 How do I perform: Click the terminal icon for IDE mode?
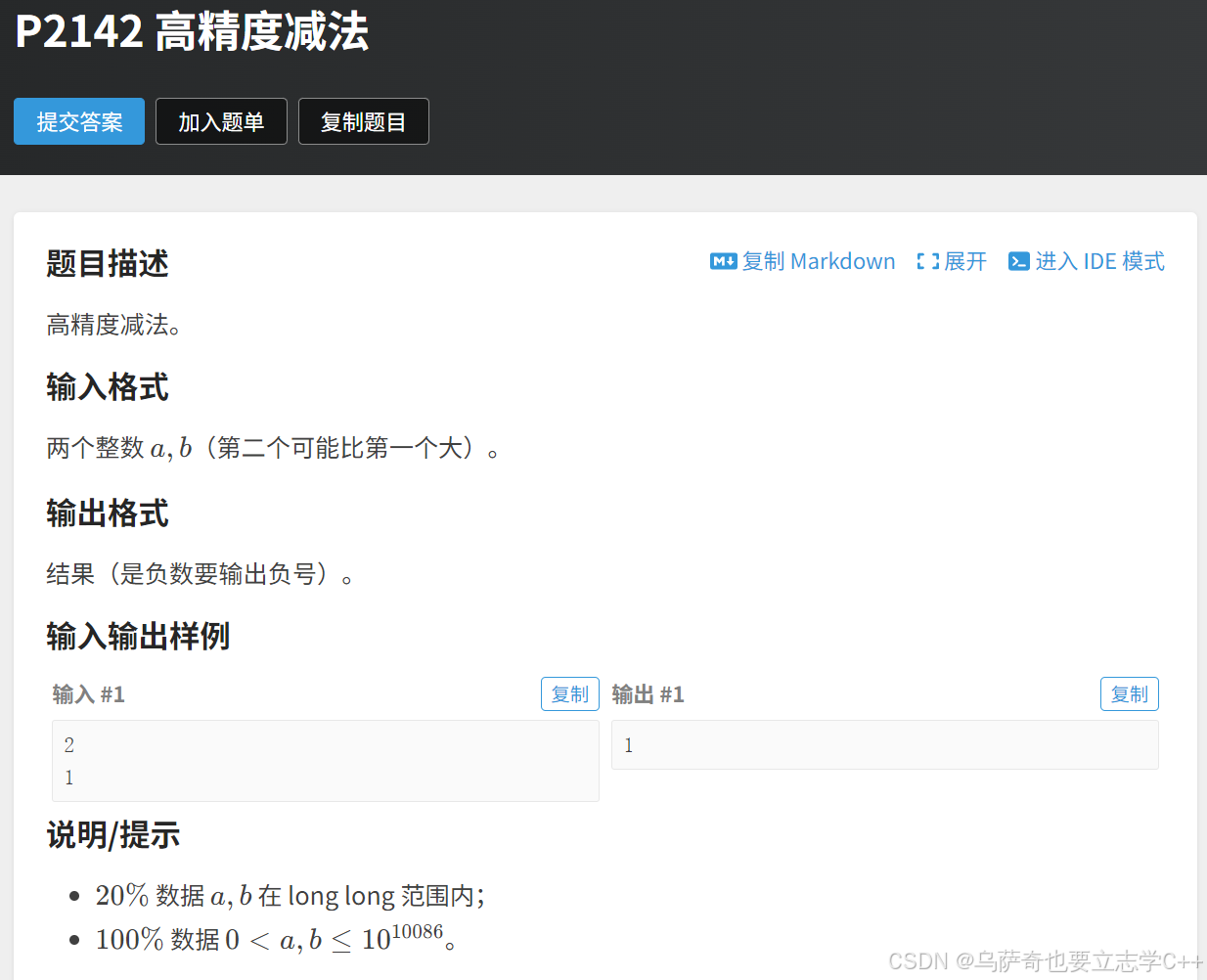(1018, 261)
